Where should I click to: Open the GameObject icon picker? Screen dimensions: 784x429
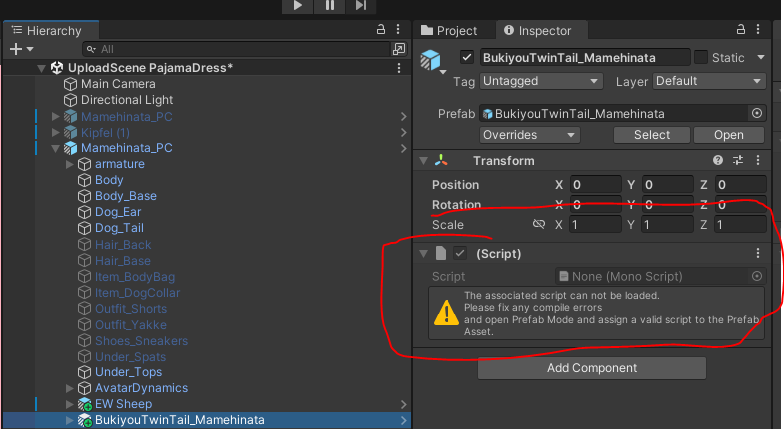432,61
